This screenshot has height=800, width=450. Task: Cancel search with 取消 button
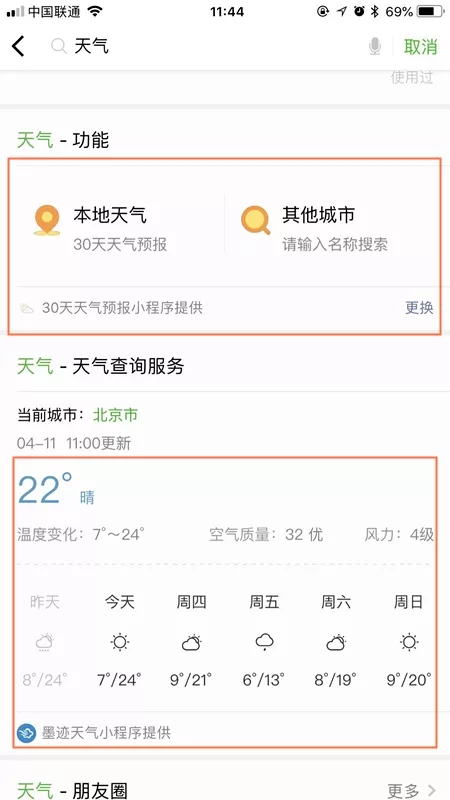[x=420, y=46]
